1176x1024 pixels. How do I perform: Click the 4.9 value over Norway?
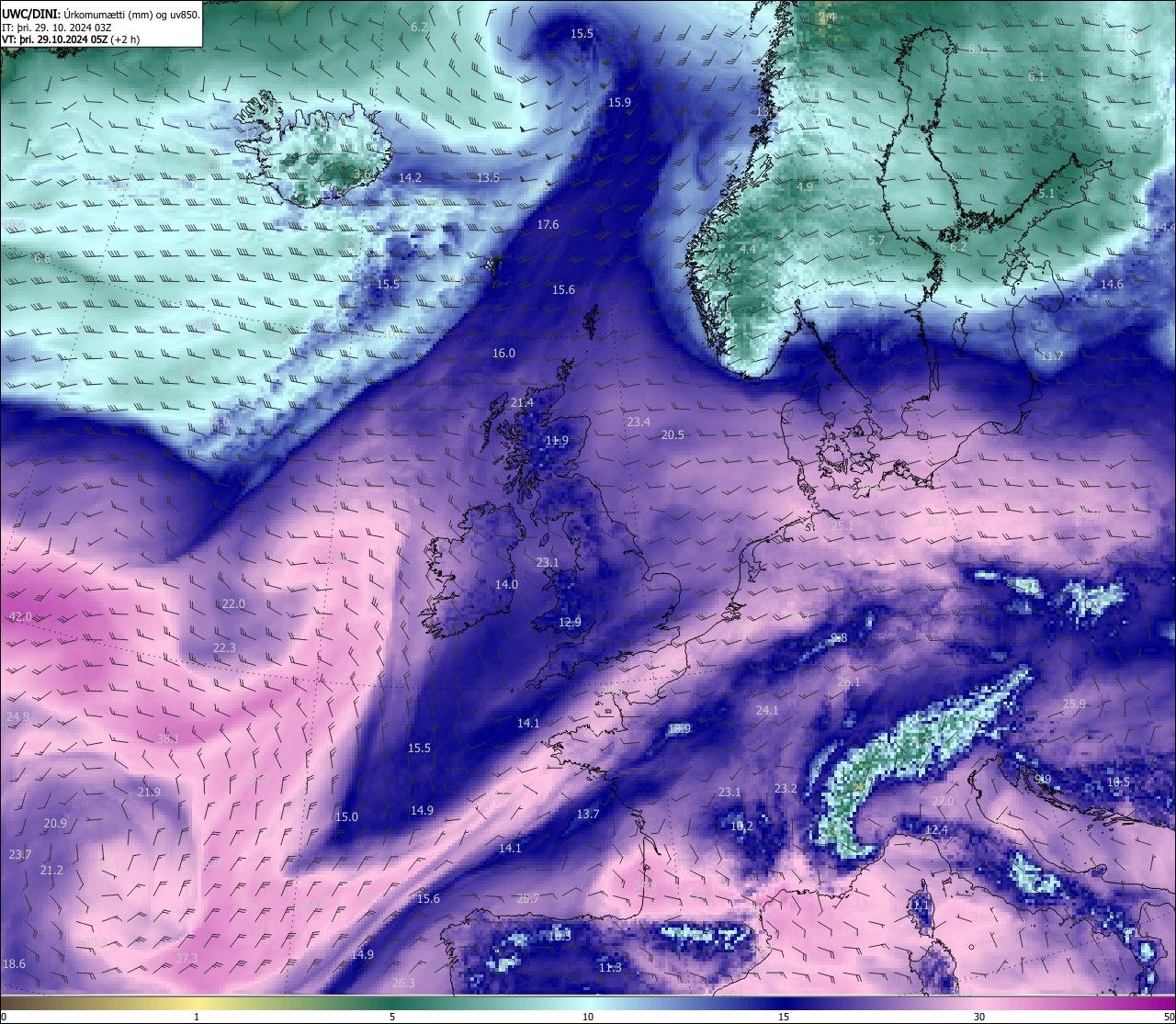pyautogui.click(x=805, y=186)
